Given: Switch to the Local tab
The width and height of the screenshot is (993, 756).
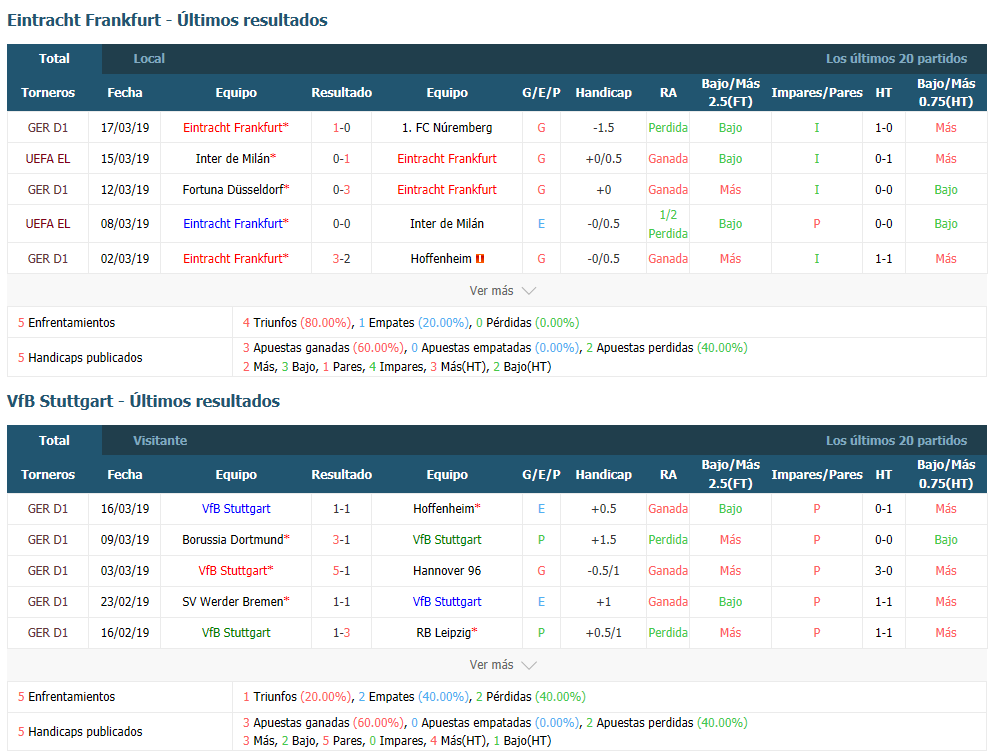Looking at the screenshot, I should click(149, 59).
